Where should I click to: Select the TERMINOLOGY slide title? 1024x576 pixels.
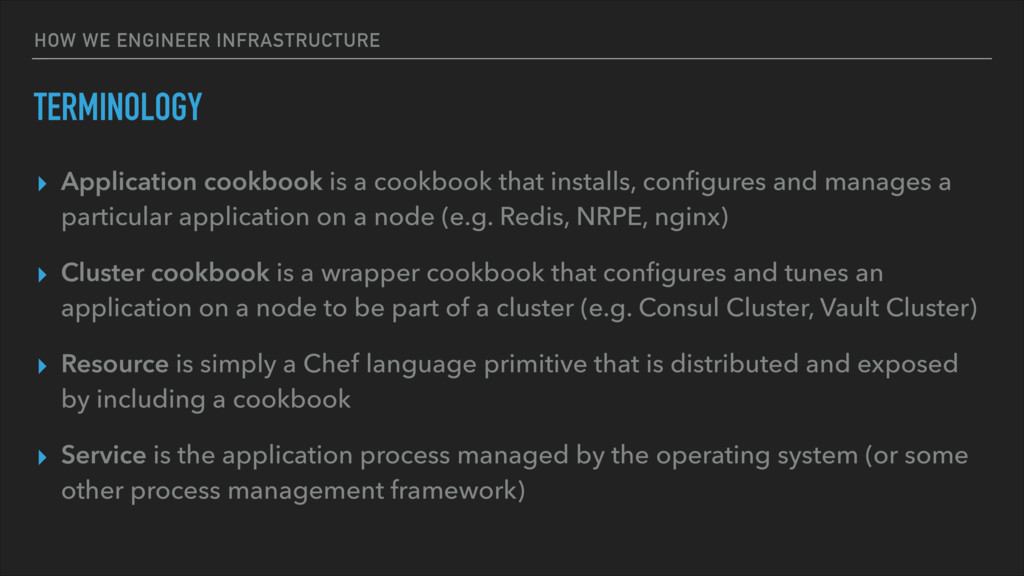coord(118,106)
